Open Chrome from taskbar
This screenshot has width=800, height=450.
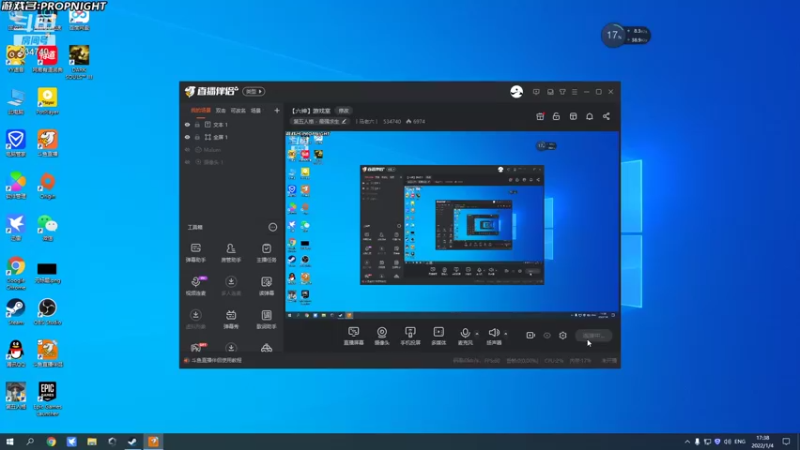[x=51, y=441]
